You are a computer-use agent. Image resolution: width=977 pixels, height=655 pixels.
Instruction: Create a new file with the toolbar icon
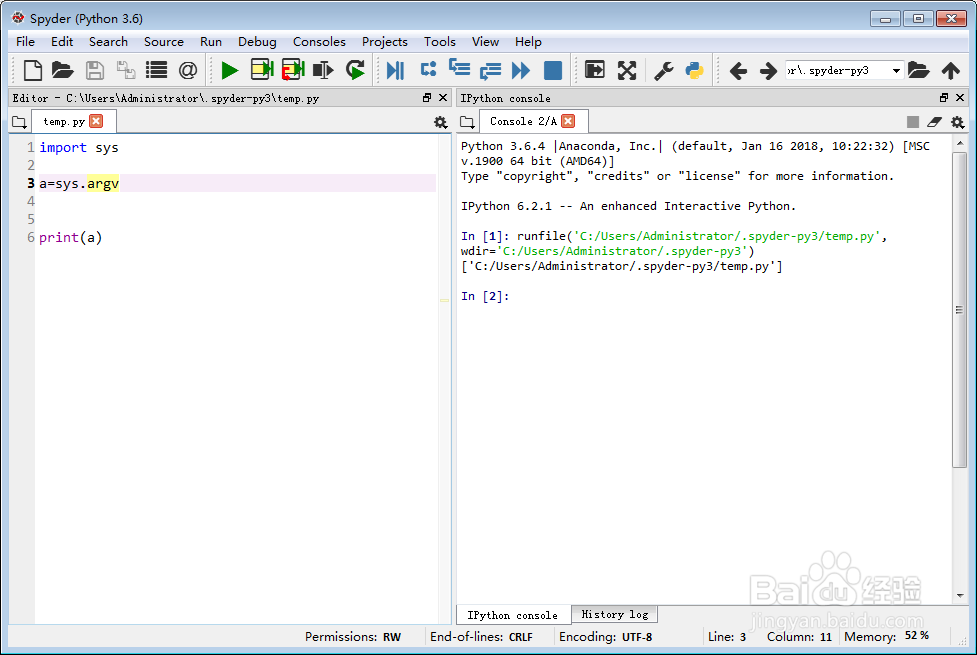click(32, 70)
